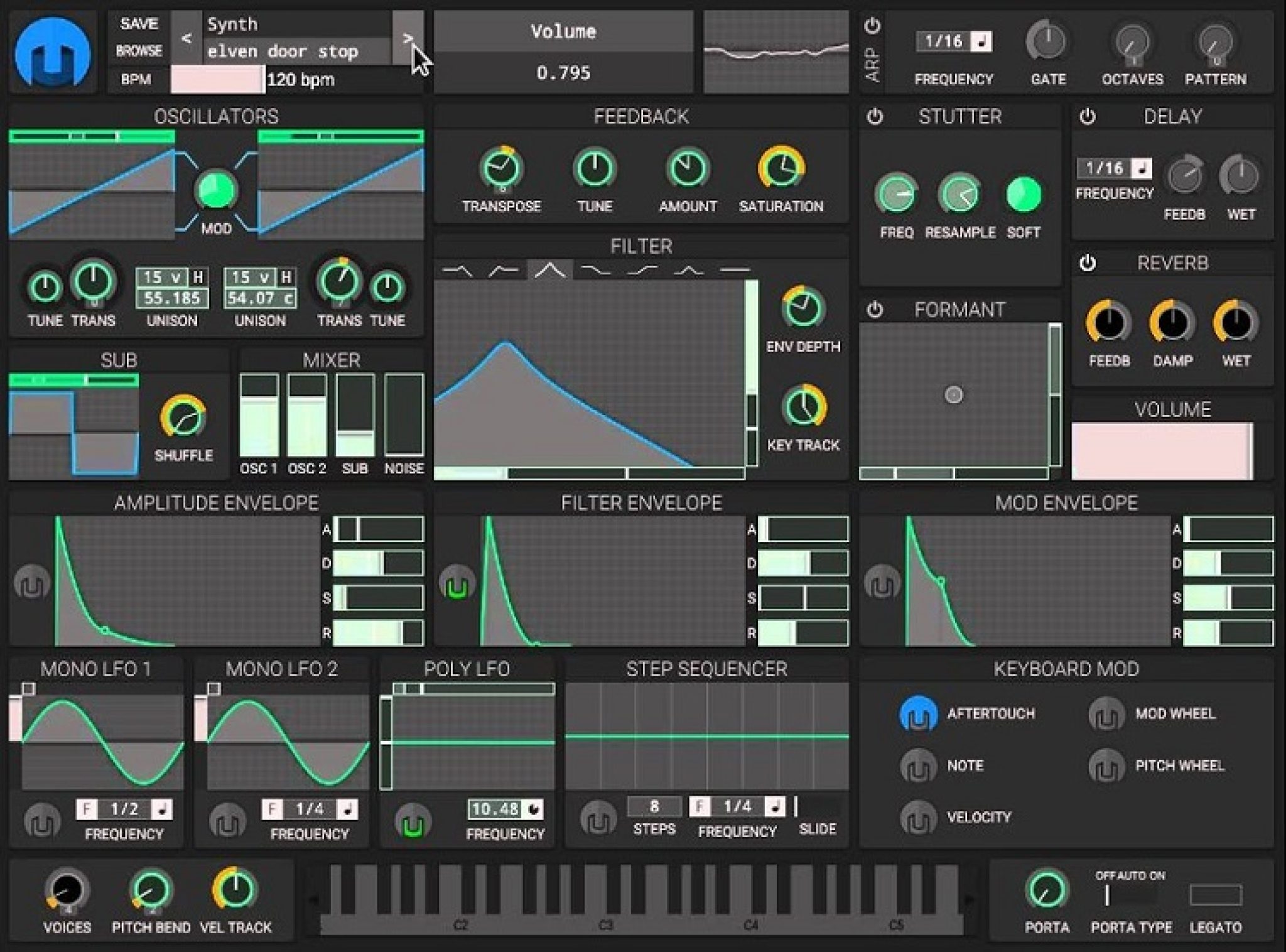Click the SAVE button to save the patch

pos(139,25)
